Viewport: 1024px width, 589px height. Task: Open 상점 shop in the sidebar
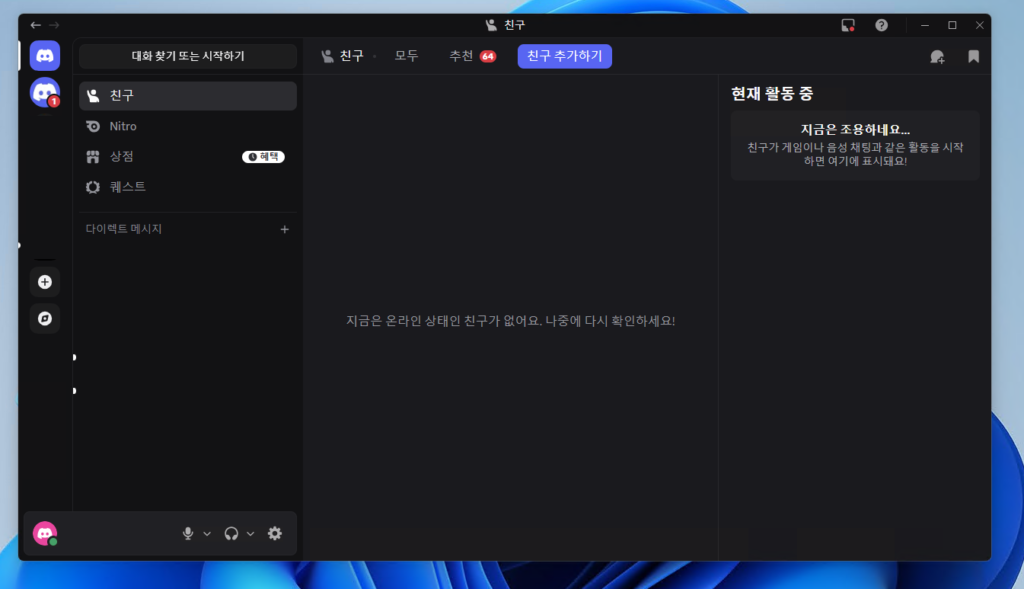[122, 156]
